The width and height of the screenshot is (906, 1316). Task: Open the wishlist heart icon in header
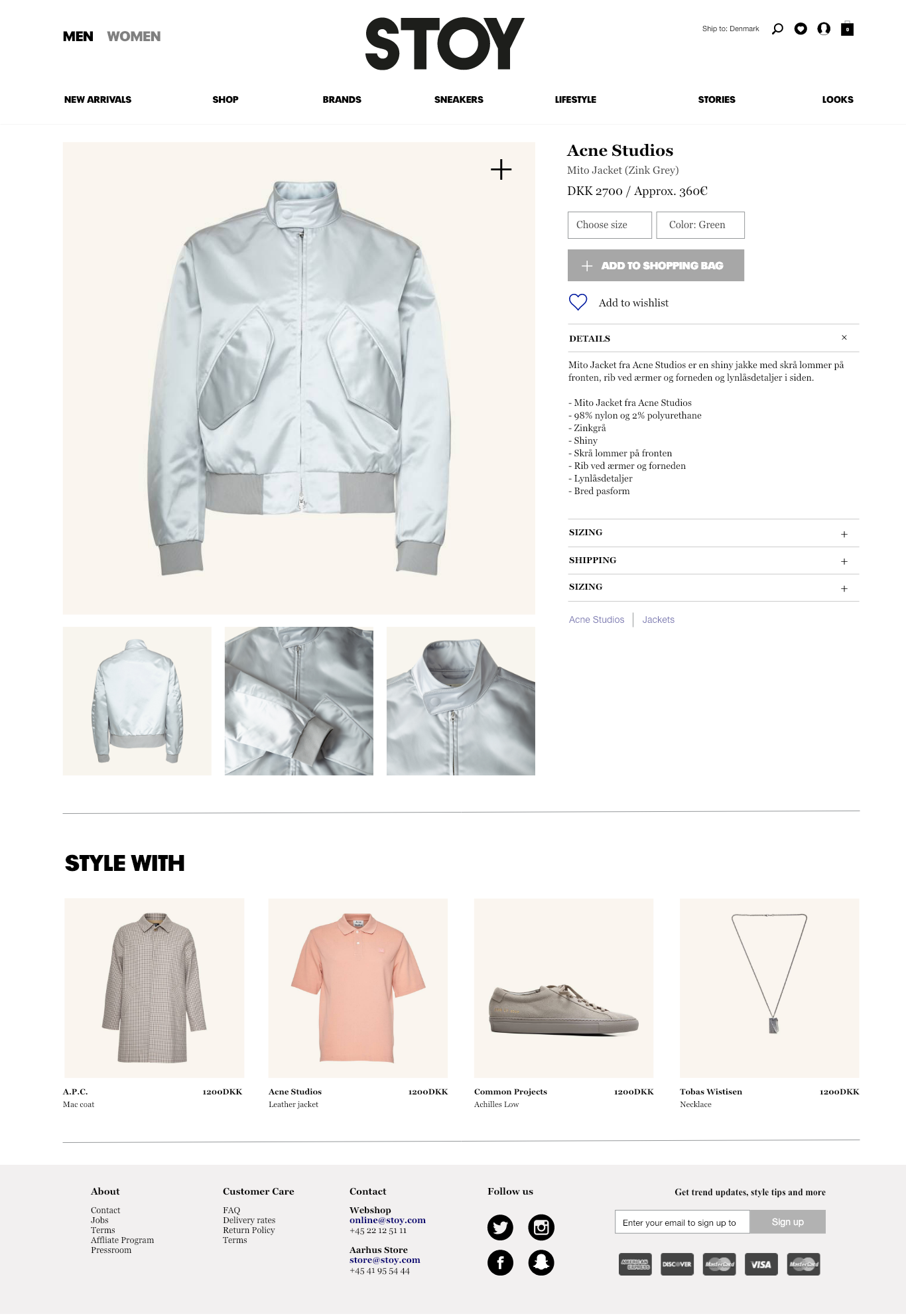point(801,29)
